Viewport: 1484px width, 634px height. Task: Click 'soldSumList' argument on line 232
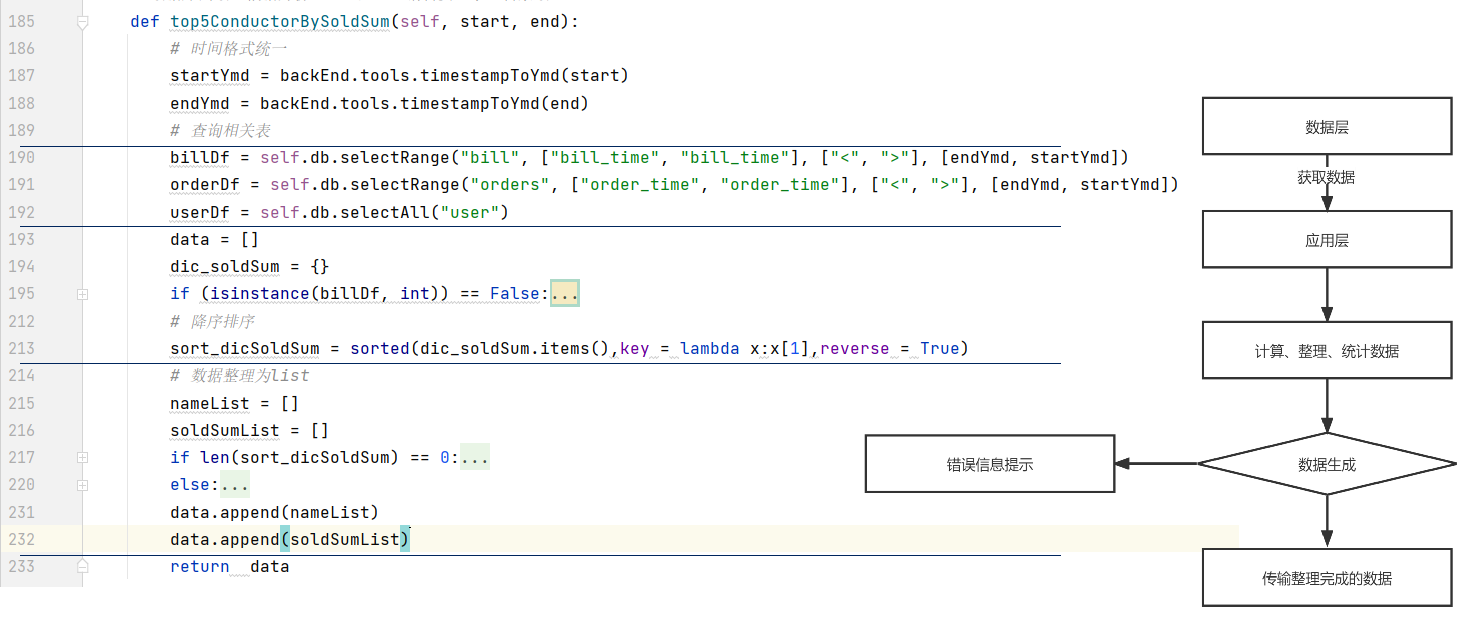coord(345,540)
